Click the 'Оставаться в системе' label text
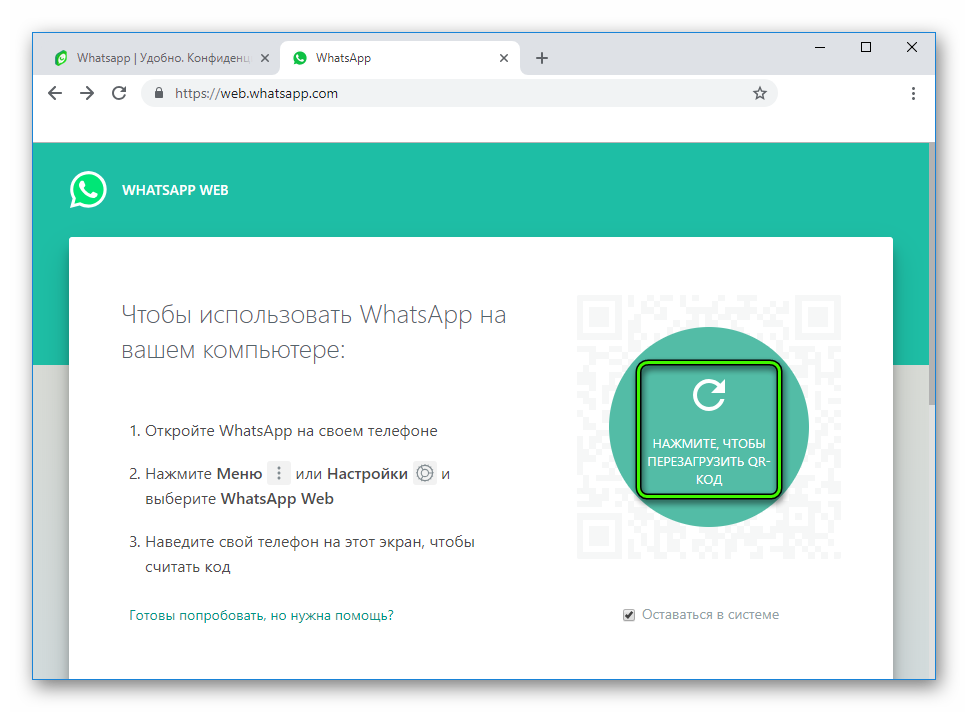This screenshot has height=712, width=968. coord(711,614)
